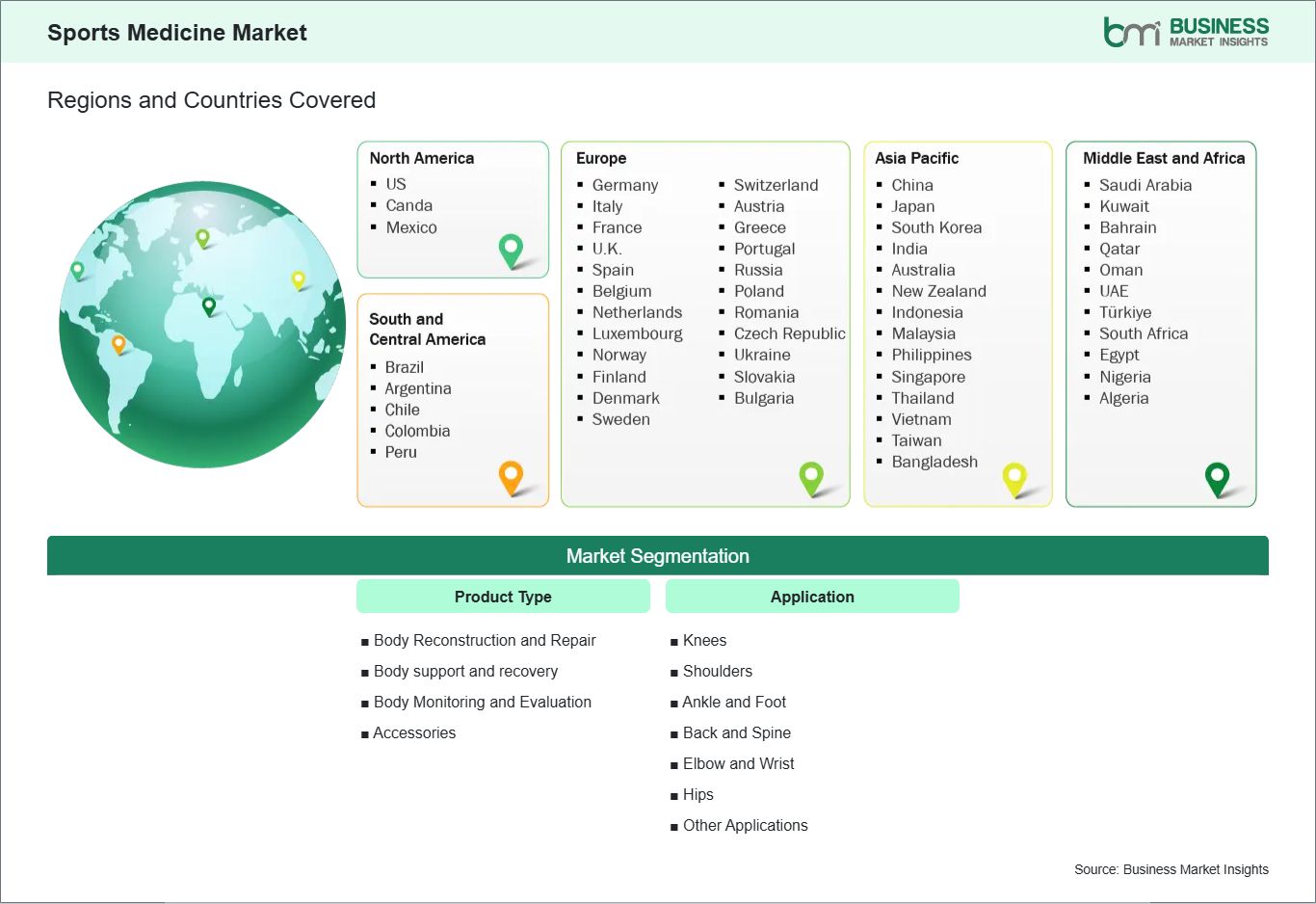Click the dark green pin in Middle East and Africa box
Screen dimensions: 1316x904
[1217, 477]
